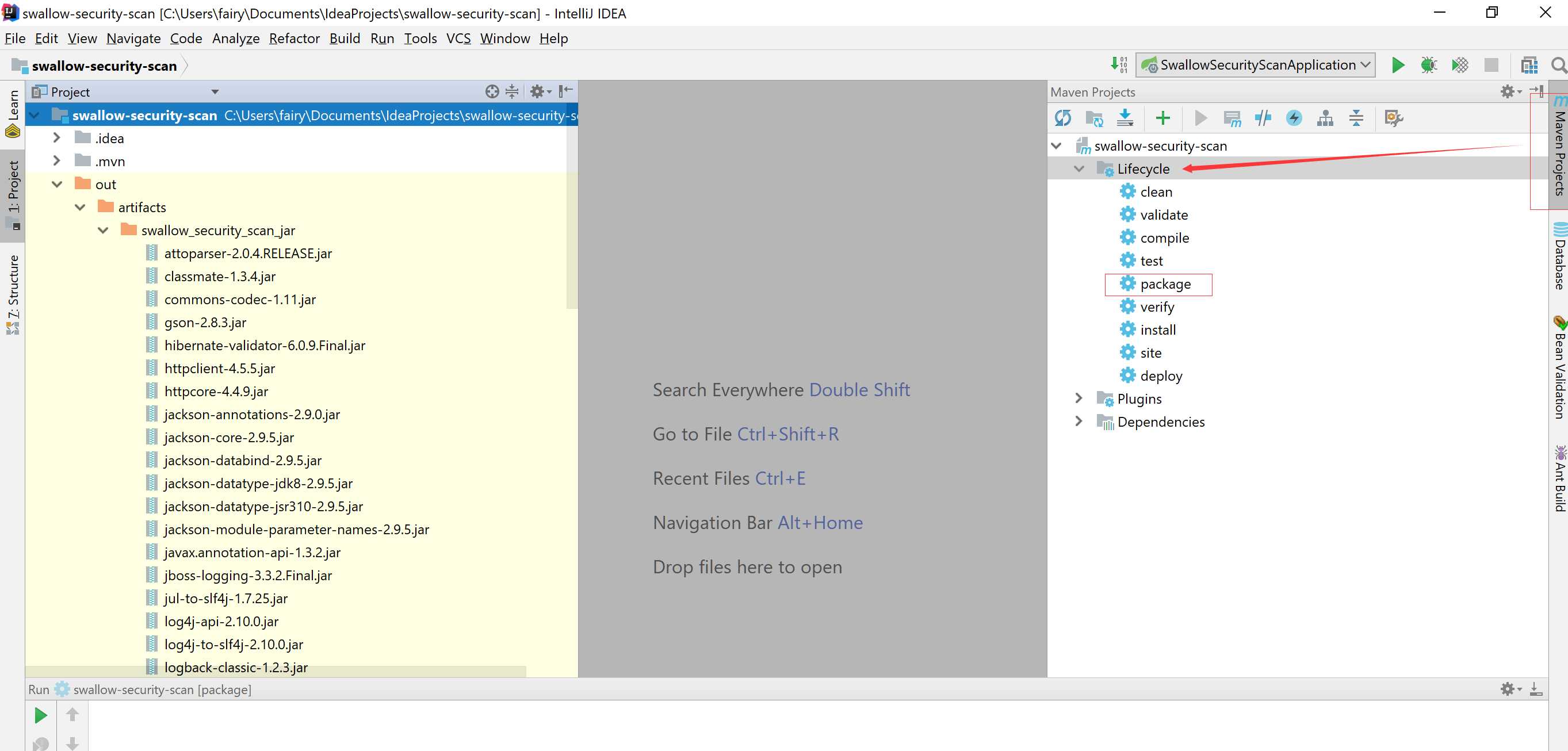The image size is (1568, 751).
Task: Collapse the Lifecycle node in Maven panel
Action: (1079, 168)
